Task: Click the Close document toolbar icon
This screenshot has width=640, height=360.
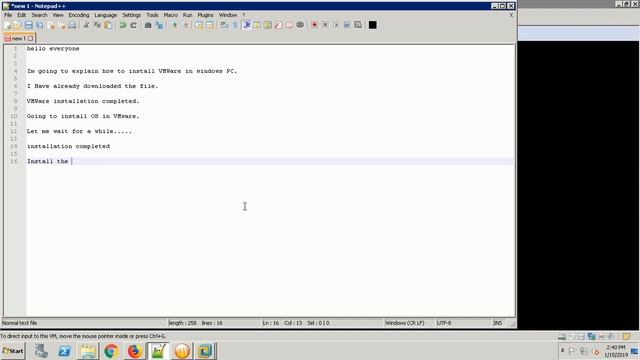Action: (x=51, y=25)
